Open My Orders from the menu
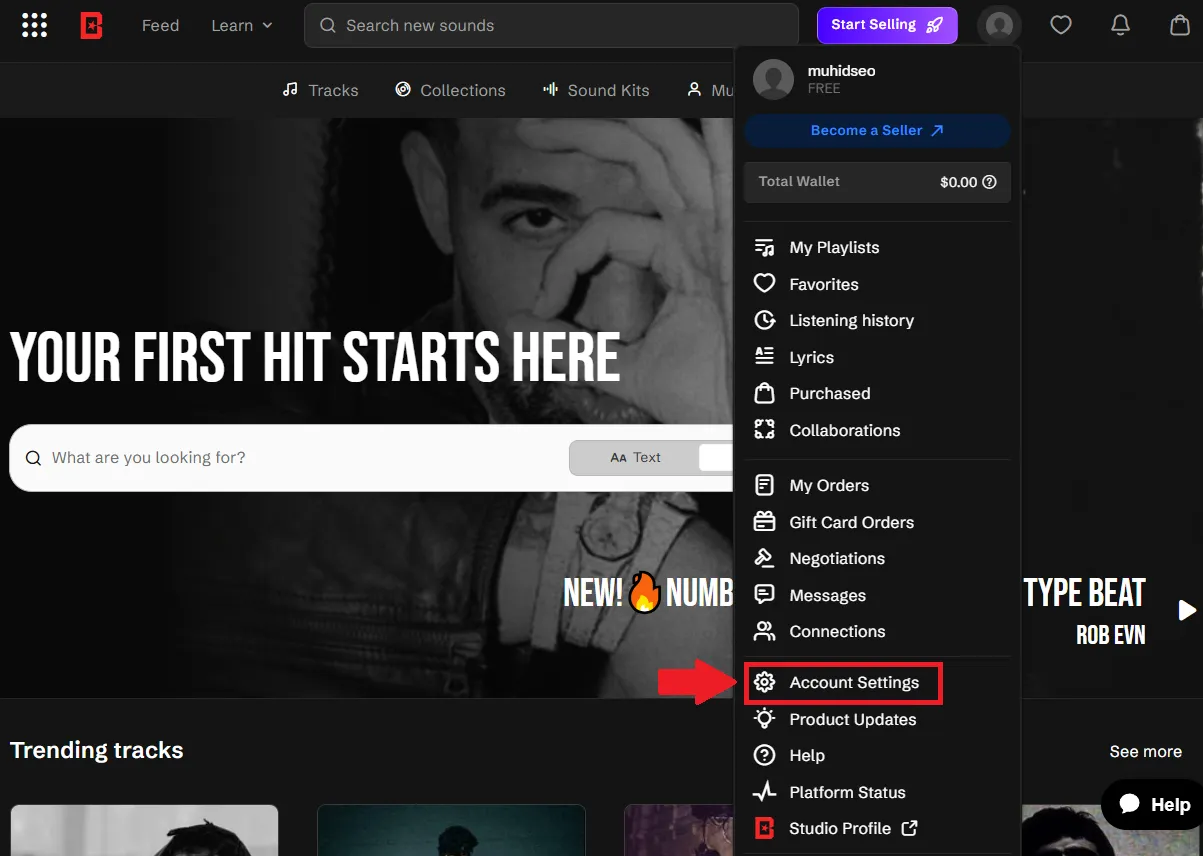The width and height of the screenshot is (1203, 856). click(829, 485)
